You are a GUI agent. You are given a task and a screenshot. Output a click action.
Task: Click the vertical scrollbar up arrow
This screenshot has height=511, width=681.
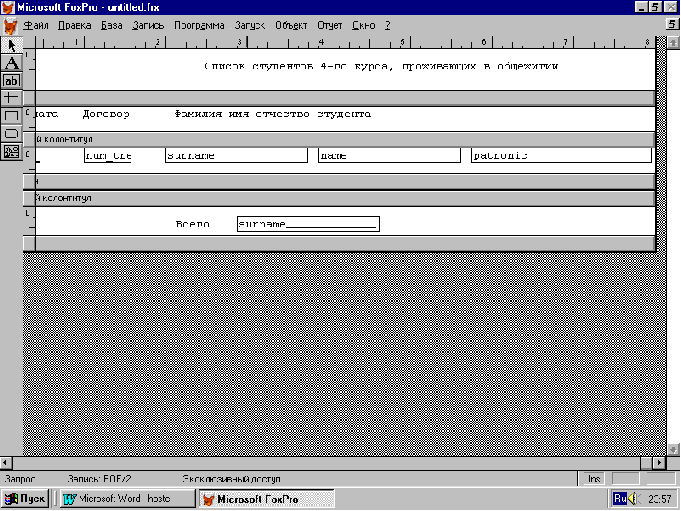click(673, 43)
